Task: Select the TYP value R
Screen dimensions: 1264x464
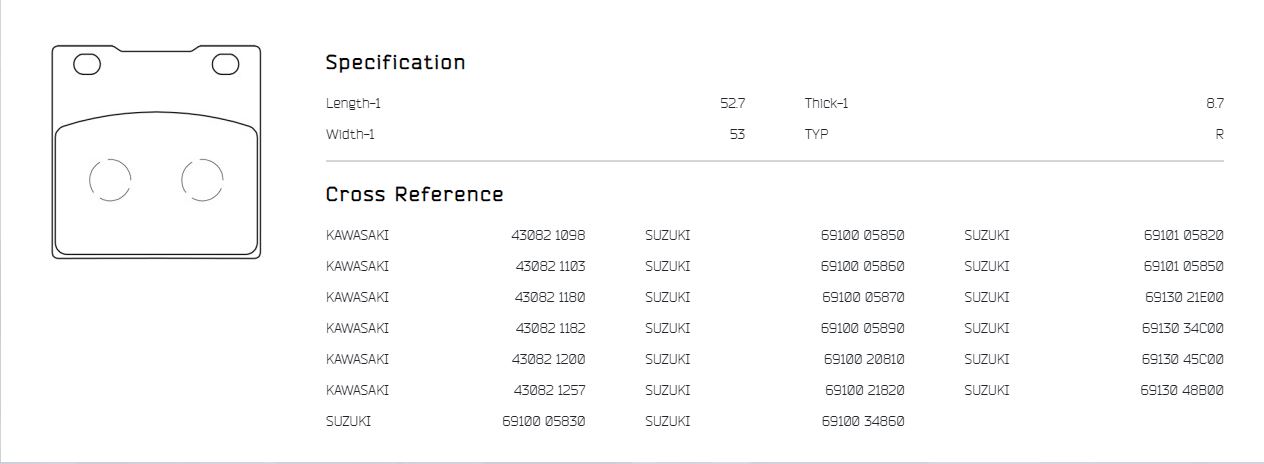Action: point(1219,134)
